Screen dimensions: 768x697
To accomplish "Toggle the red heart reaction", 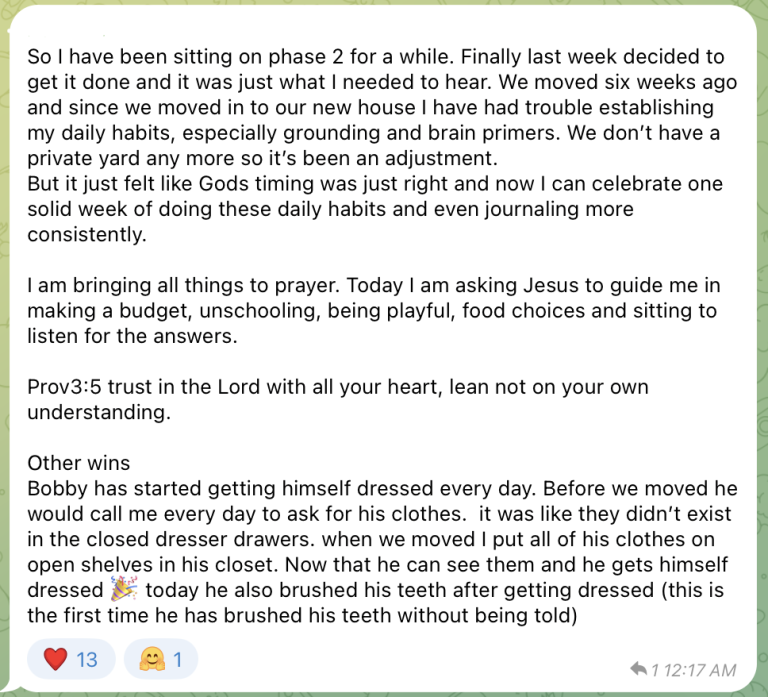I will point(71,659).
